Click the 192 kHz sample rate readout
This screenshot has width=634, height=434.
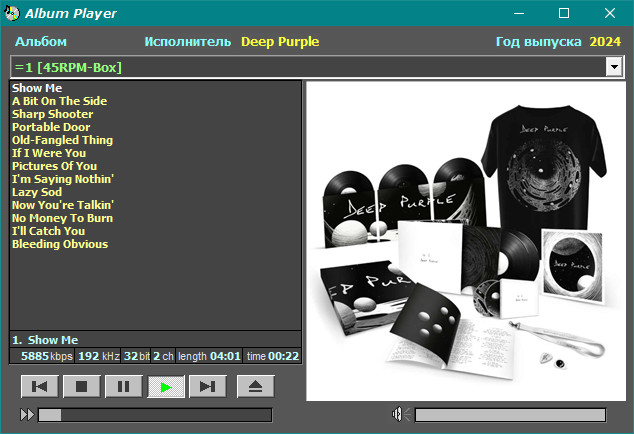click(x=99, y=356)
